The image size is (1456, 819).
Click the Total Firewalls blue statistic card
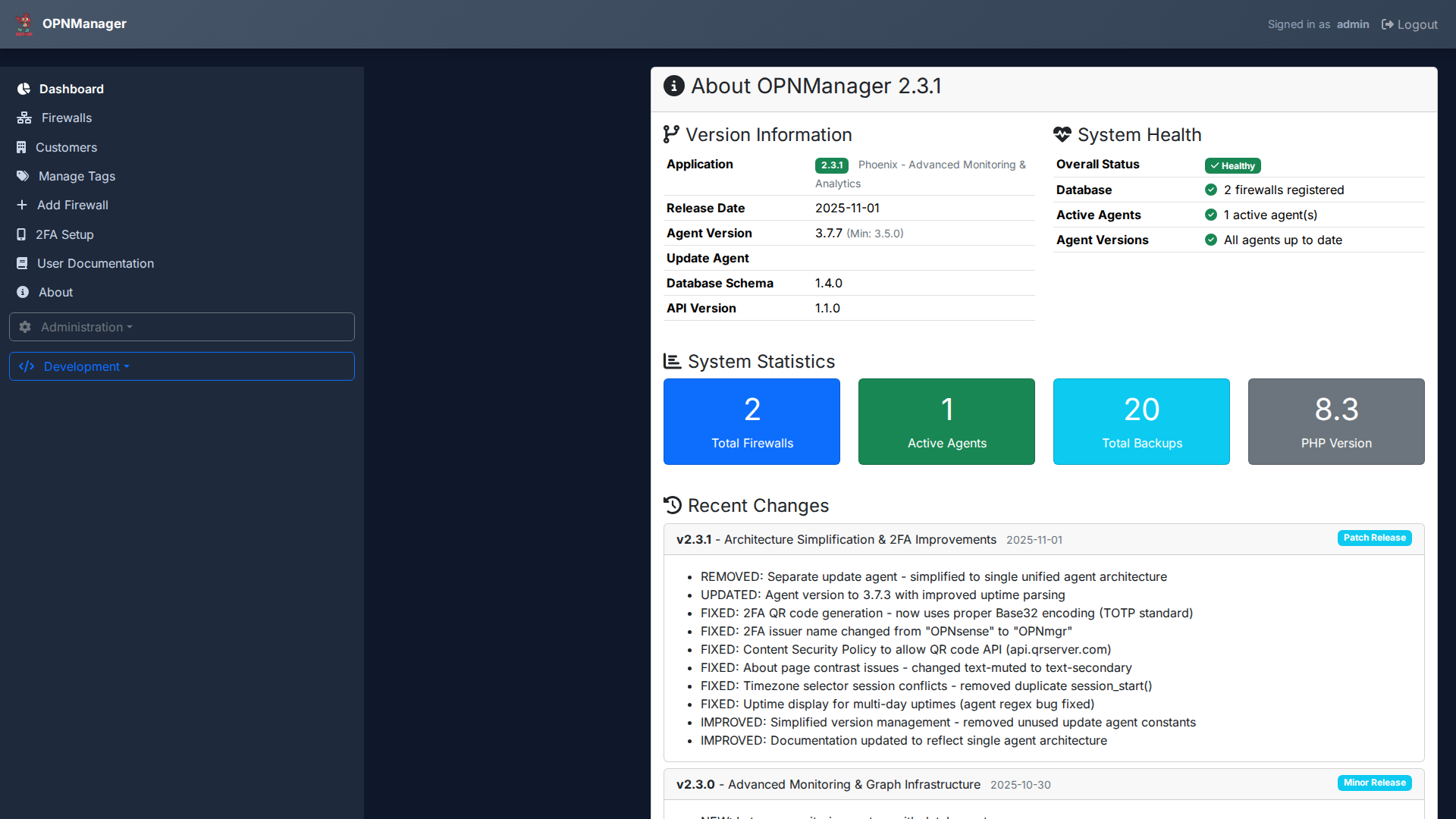752,422
